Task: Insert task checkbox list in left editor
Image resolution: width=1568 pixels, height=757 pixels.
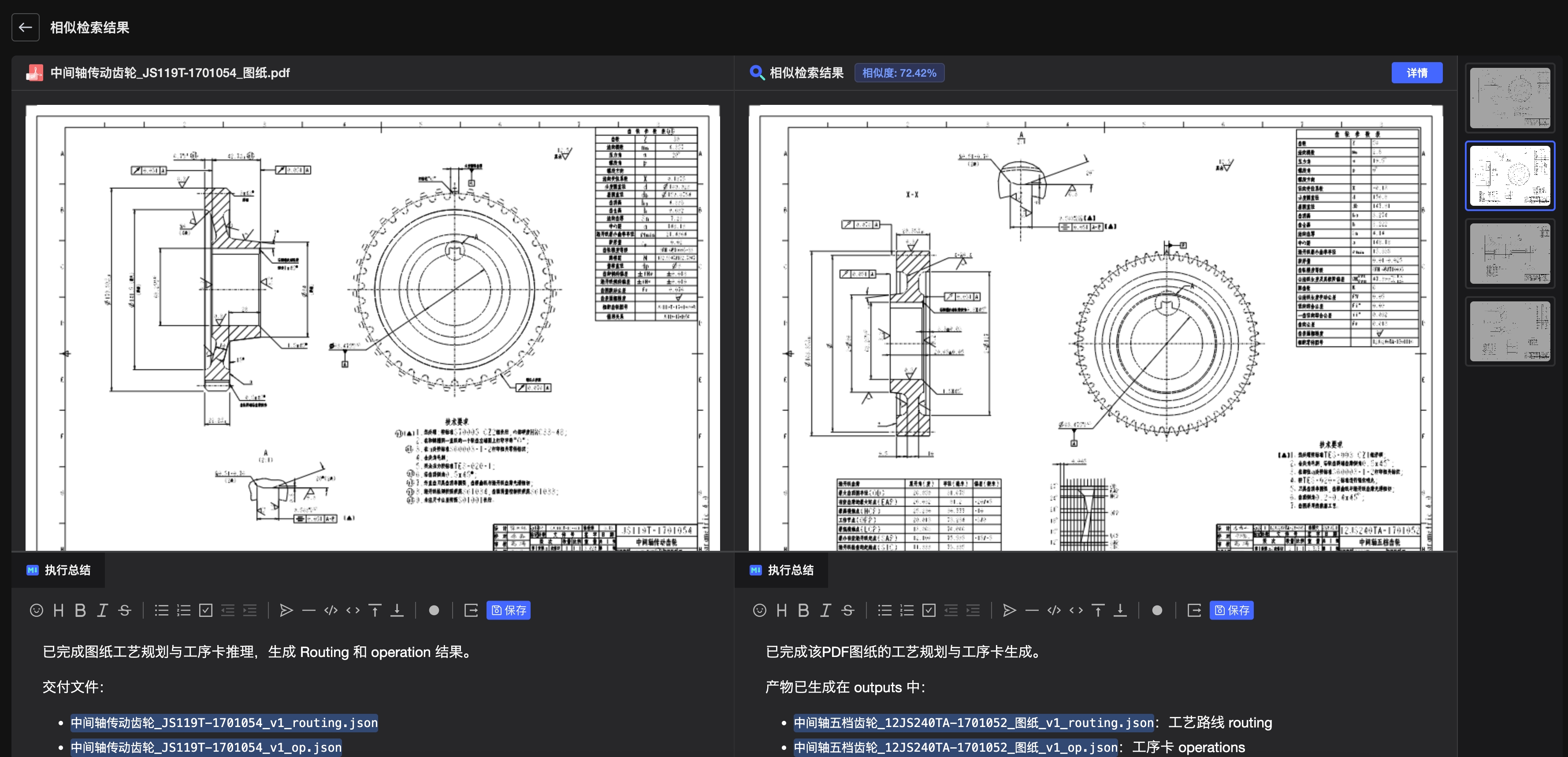Action: click(x=206, y=610)
